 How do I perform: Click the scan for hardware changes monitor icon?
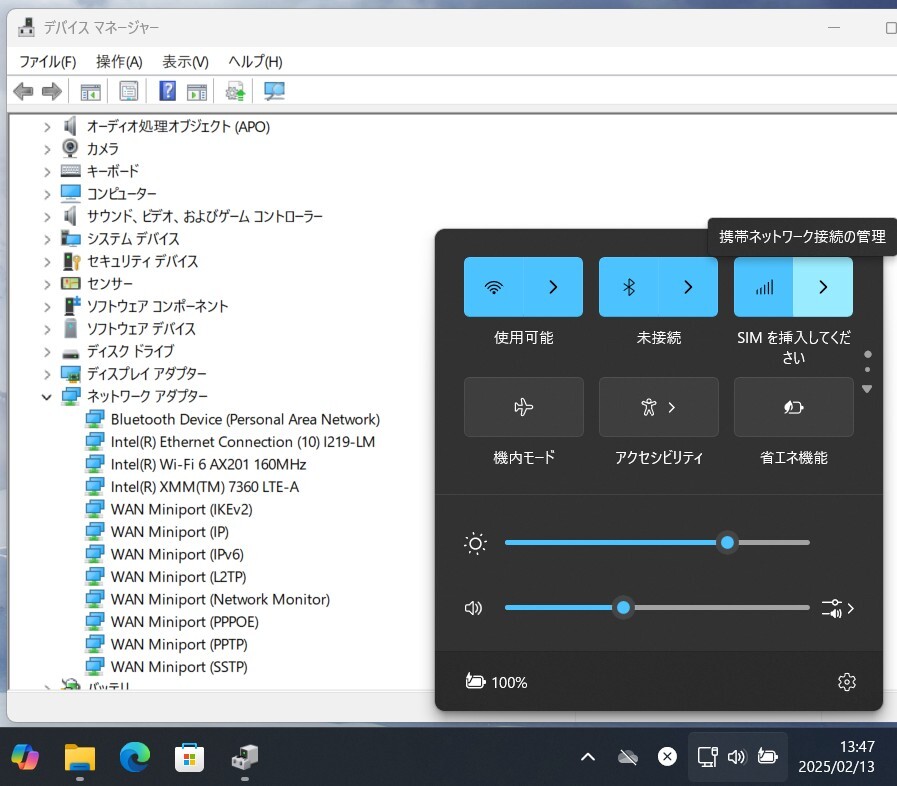pos(274,92)
